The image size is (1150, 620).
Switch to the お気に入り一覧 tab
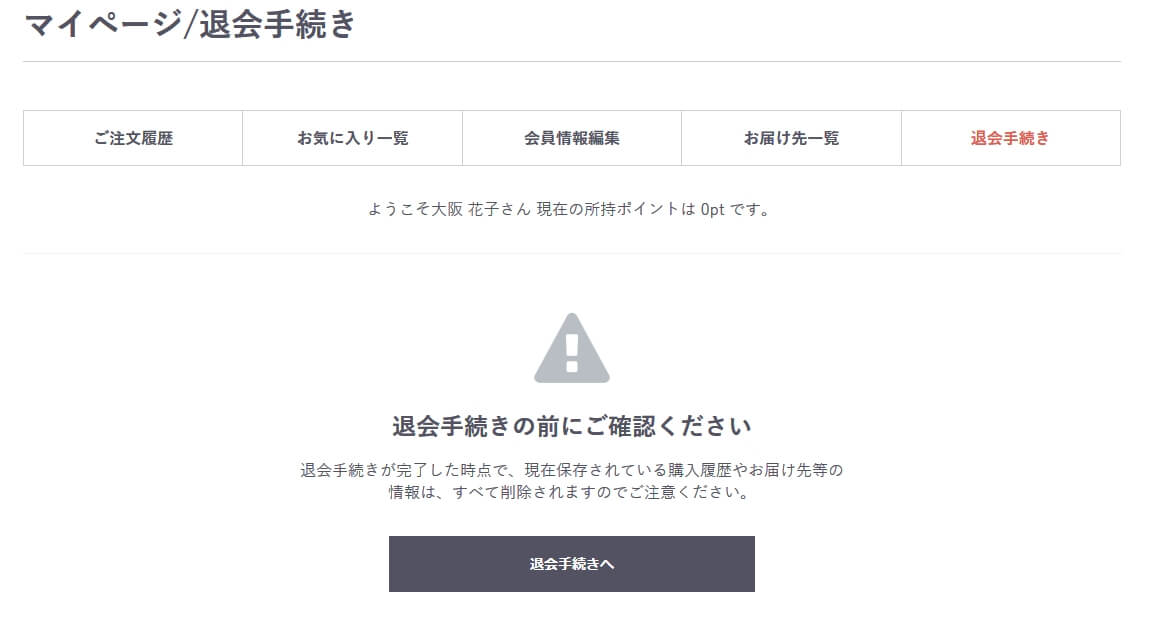click(352, 138)
